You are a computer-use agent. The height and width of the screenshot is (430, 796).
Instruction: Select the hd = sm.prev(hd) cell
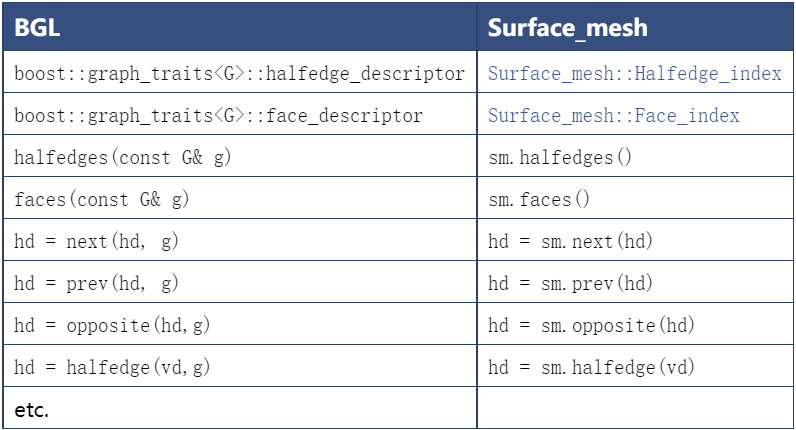(635, 282)
